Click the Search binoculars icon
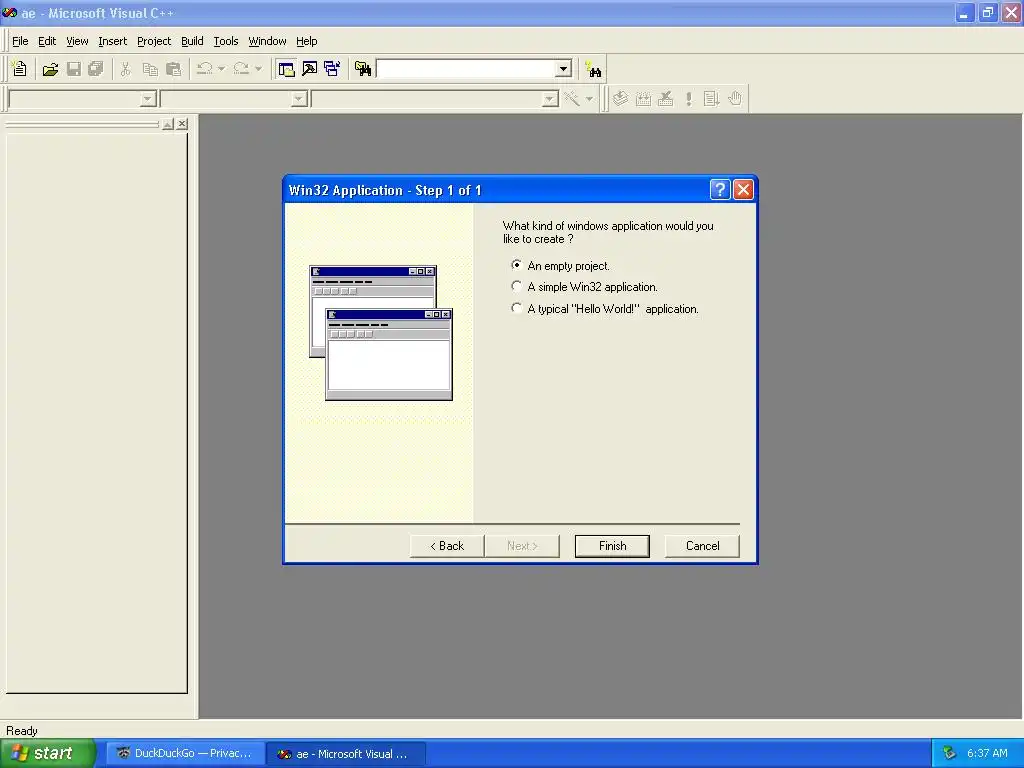This screenshot has height=768, width=1024. pyautogui.click(x=594, y=69)
